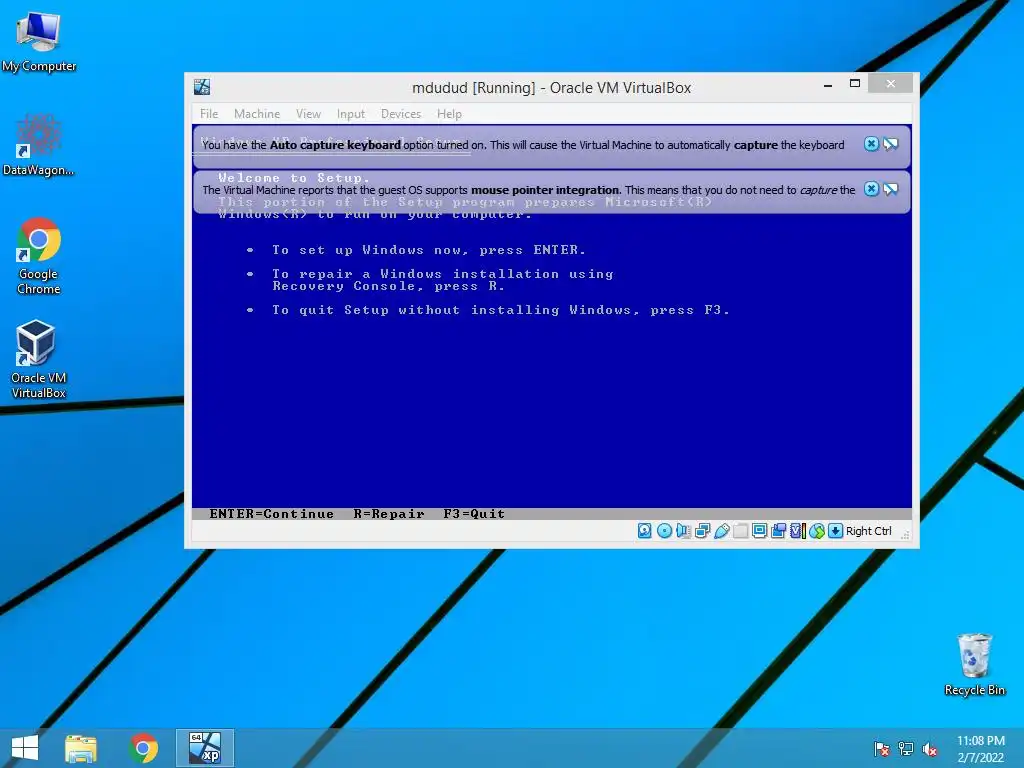Minimize the VirtualBox VM window

click(x=827, y=84)
